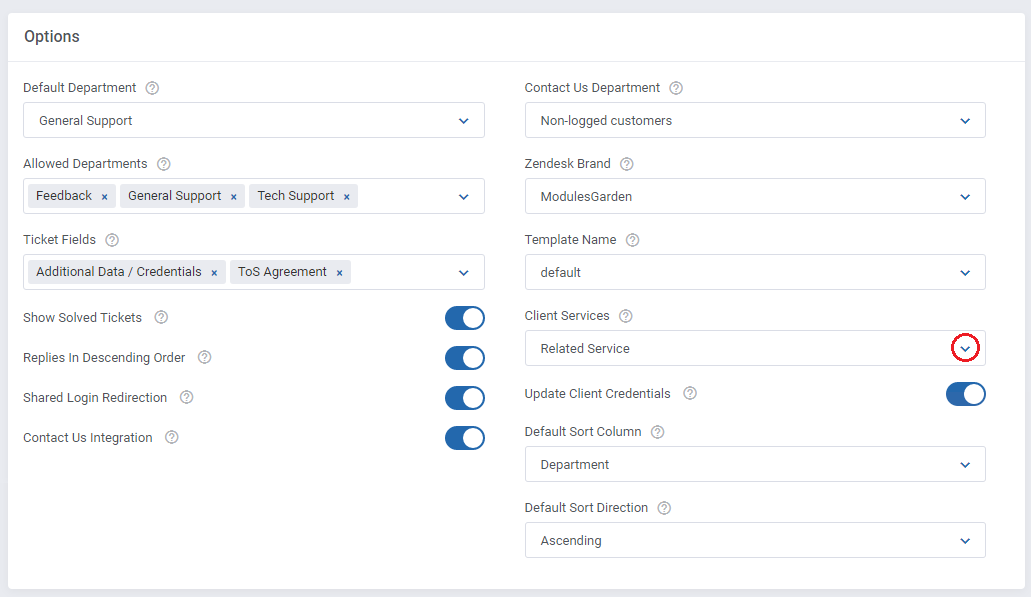Open help tooltip for Default Department
Image resolution: width=1031 pixels, height=597 pixels.
tap(152, 88)
